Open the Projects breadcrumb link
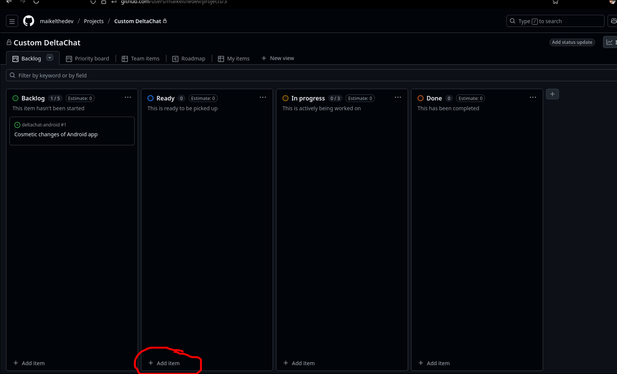Viewport: 617px width, 374px height. click(94, 21)
